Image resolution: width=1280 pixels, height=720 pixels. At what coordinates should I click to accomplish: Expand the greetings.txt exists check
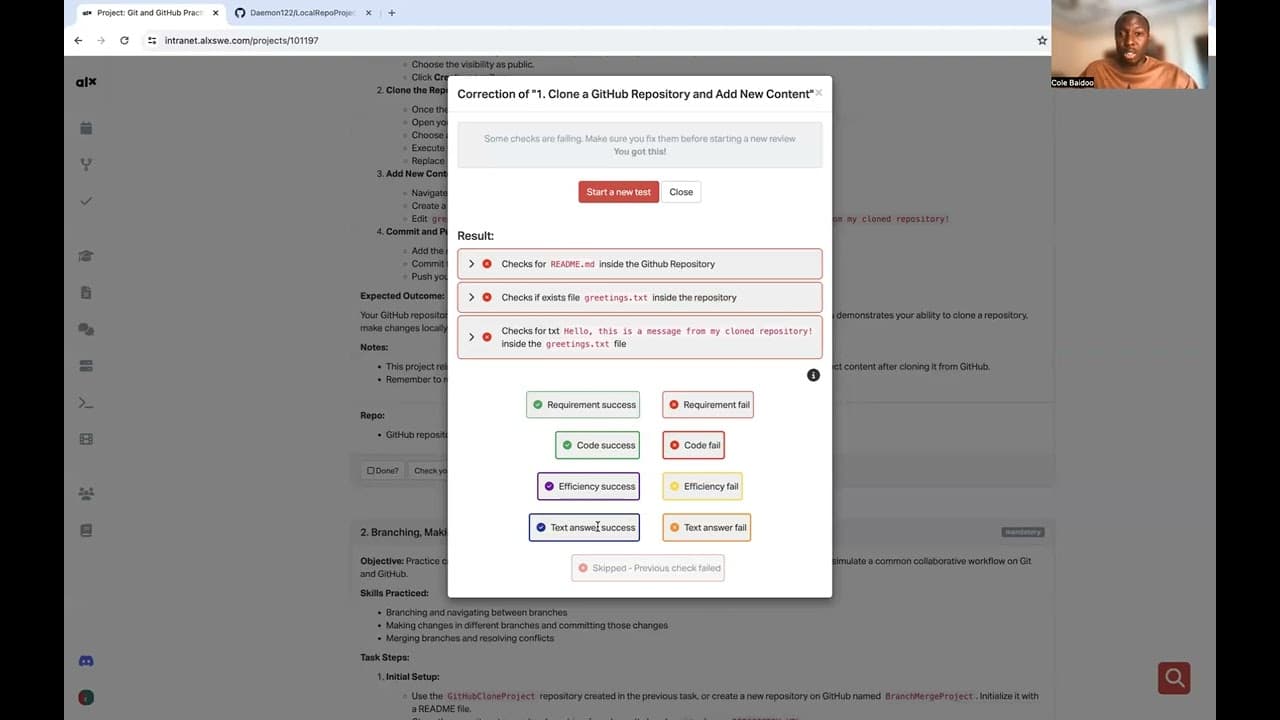(471, 297)
